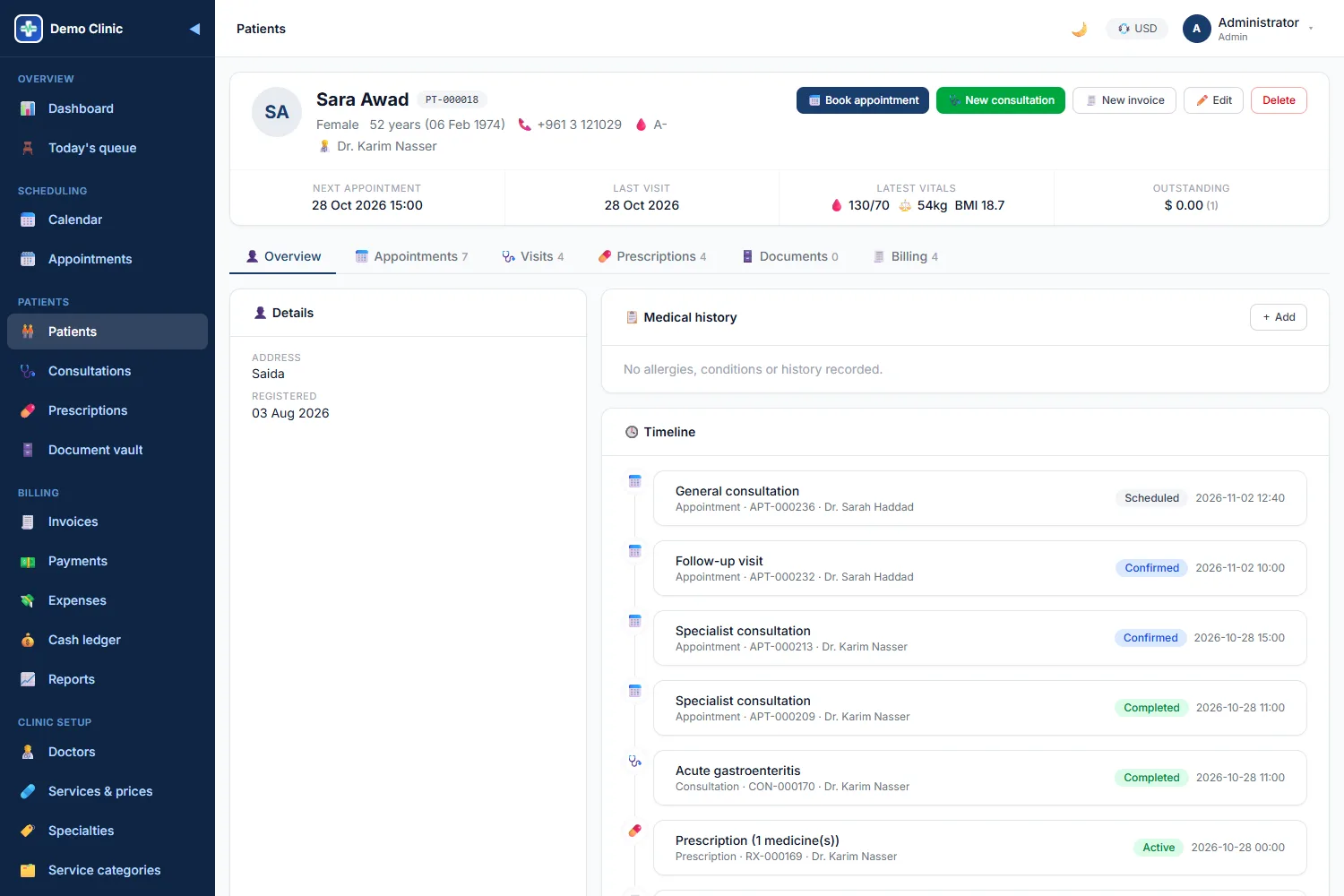Select the Overview tab
The height and width of the screenshot is (896, 1344).
click(x=283, y=256)
